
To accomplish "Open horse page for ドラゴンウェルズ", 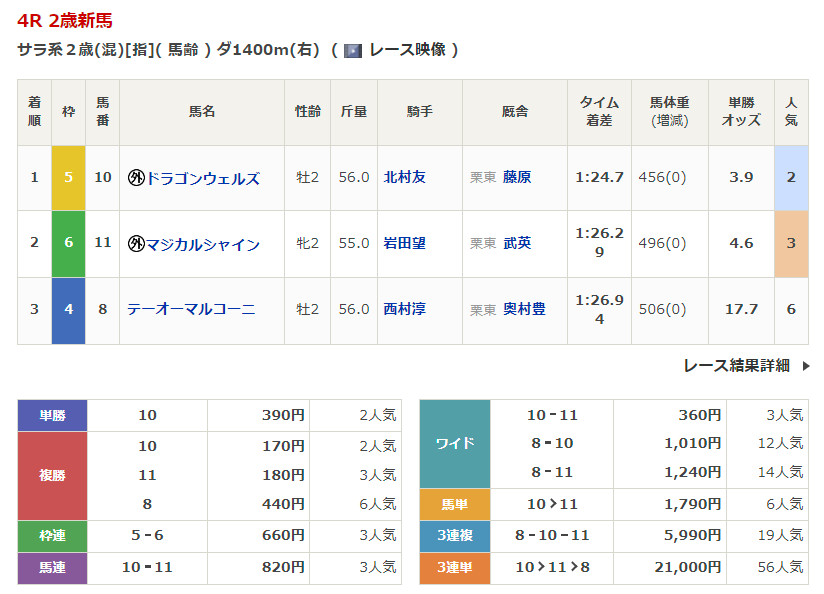I will point(203,178).
